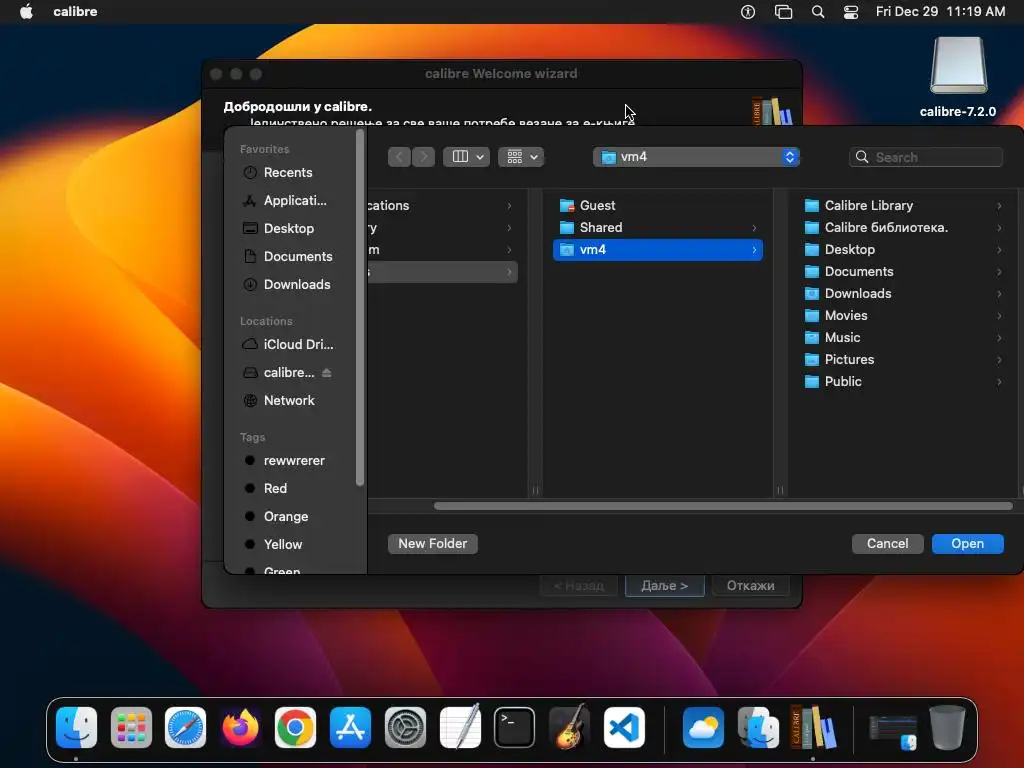Open the Apple menu
Image resolution: width=1024 pixels, height=768 pixels.
pos(26,12)
